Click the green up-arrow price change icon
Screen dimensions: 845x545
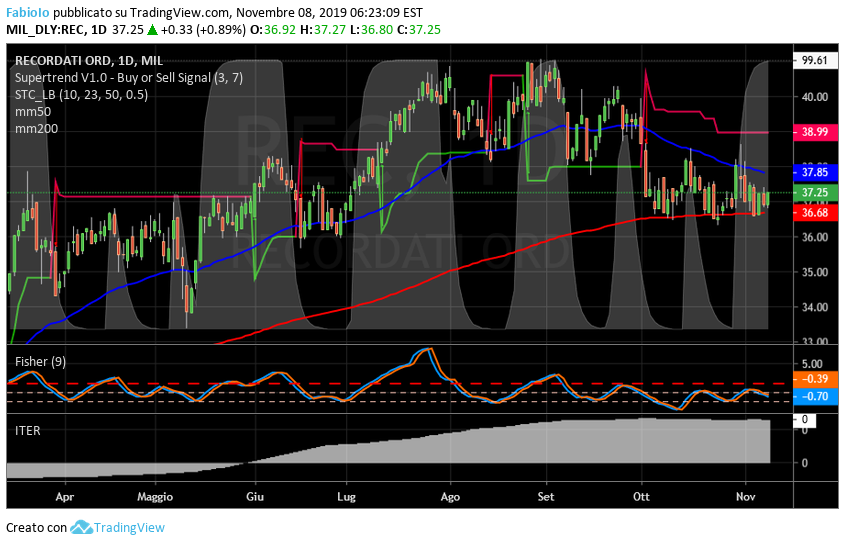[x=151, y=30]
